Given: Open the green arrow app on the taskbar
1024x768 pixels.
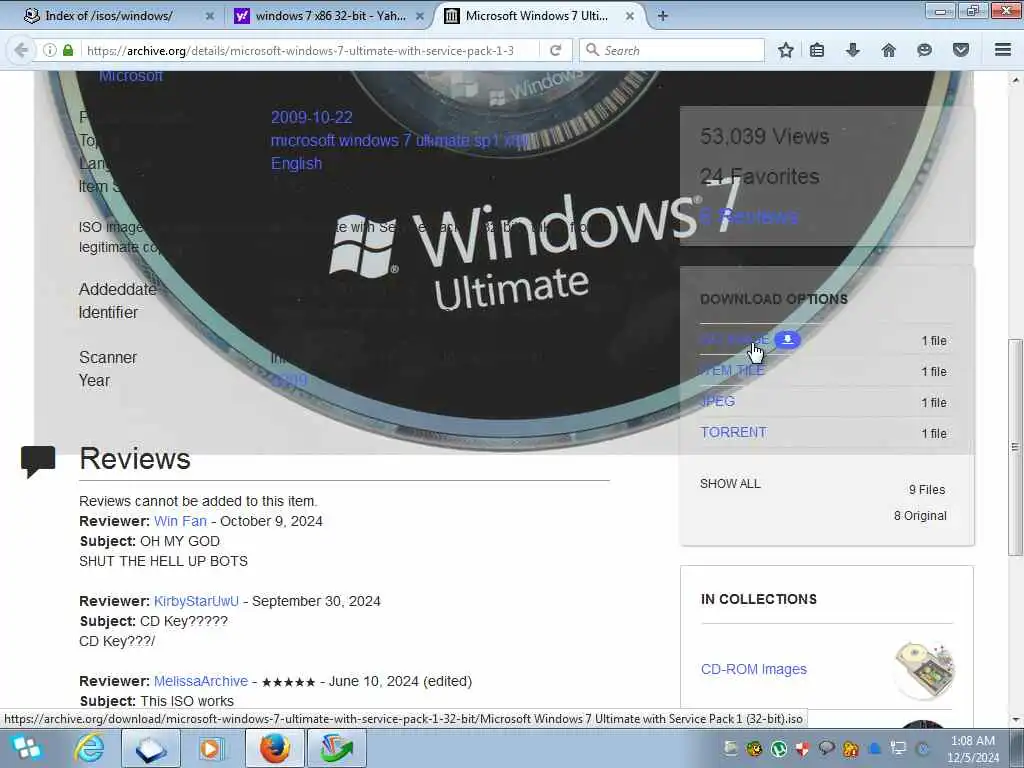Looking at the screenshot, I should pyautogui.click(x=337, y=748).
